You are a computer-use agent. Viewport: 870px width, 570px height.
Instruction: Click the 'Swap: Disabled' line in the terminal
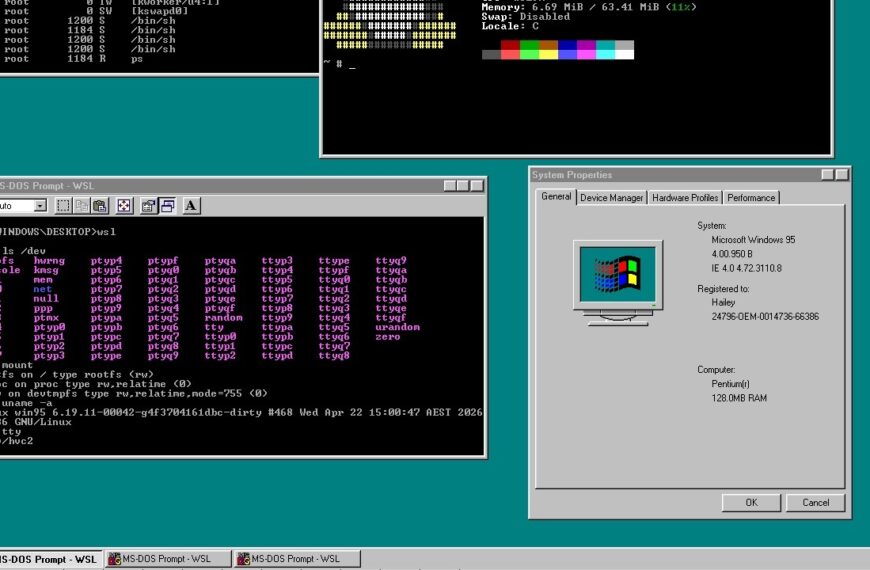click(525, 17)
